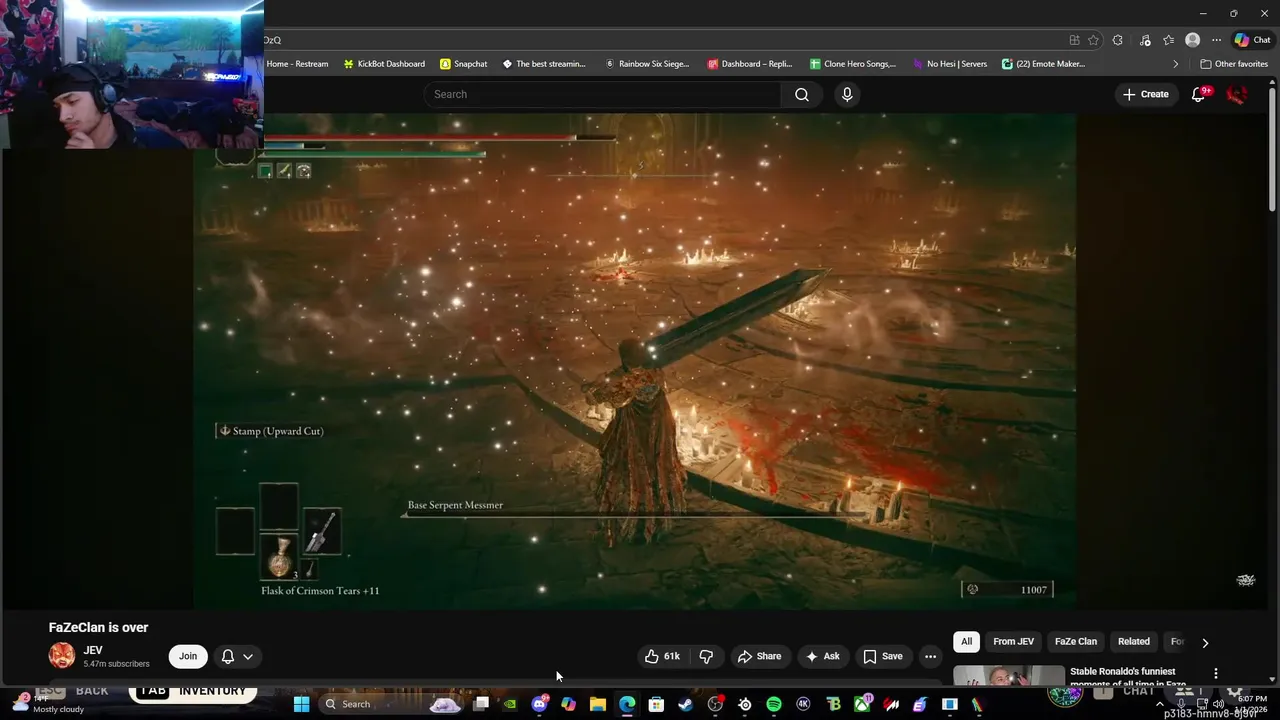1280x720 pixels.
Task: Open the weather widget Mostly cloudy
Action: [47, 704]
